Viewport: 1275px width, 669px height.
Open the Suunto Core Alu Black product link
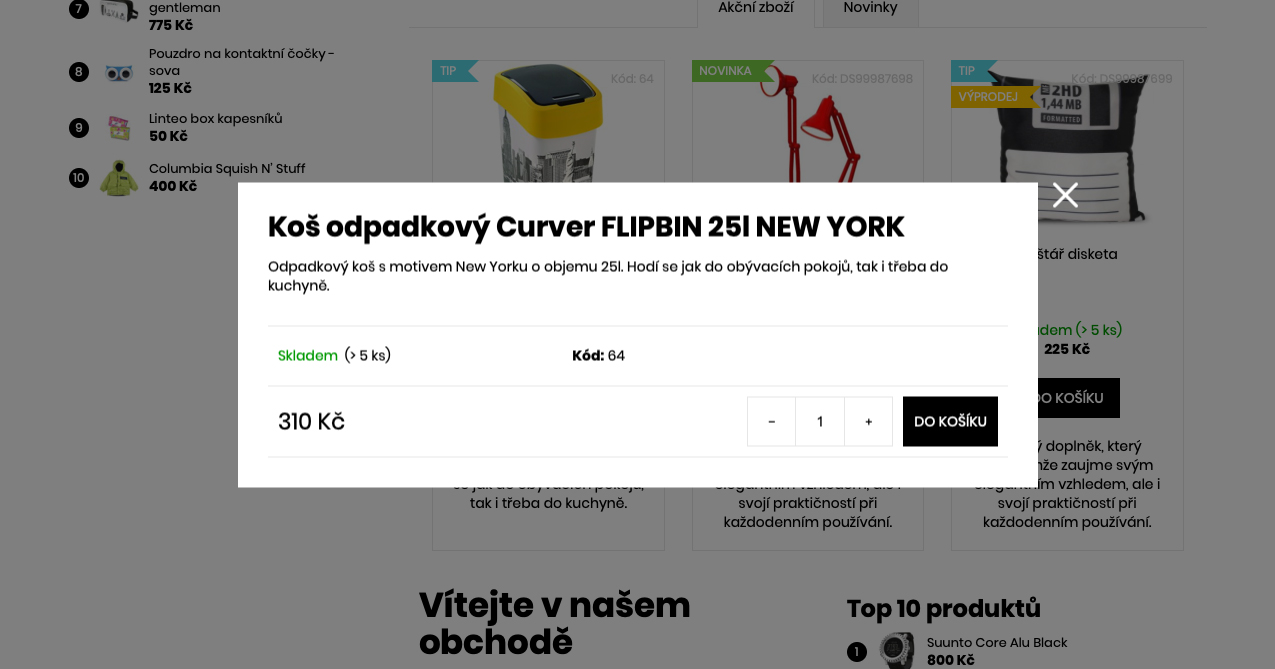click(997, 643)
